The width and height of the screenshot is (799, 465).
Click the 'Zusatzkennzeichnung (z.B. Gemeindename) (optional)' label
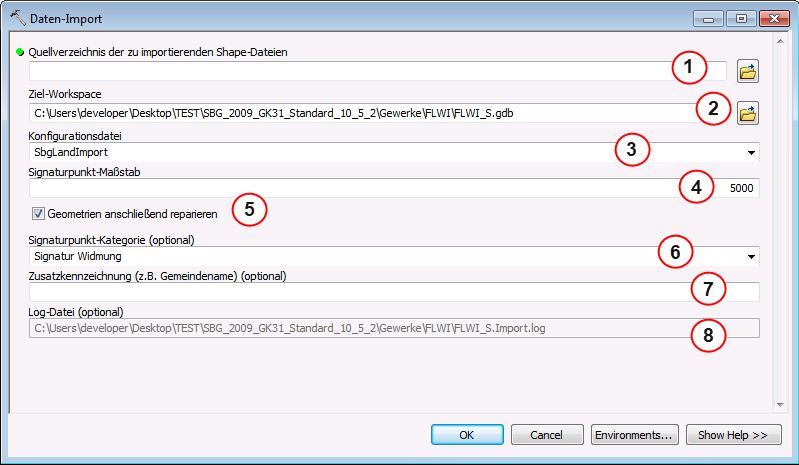click(157, 276)
